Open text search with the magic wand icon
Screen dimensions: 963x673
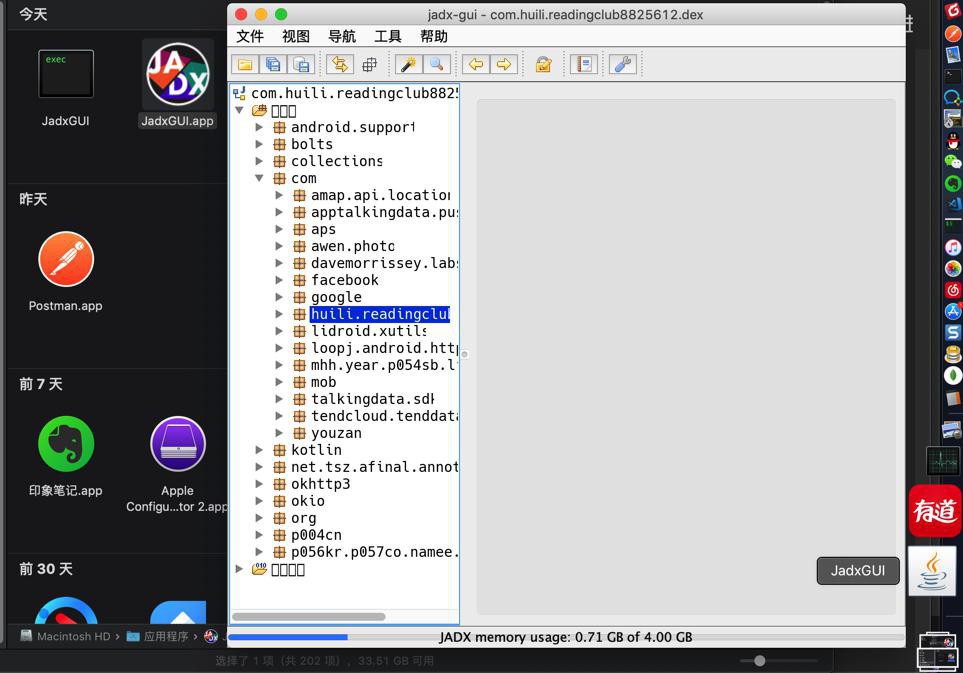[x=408, y=64]
